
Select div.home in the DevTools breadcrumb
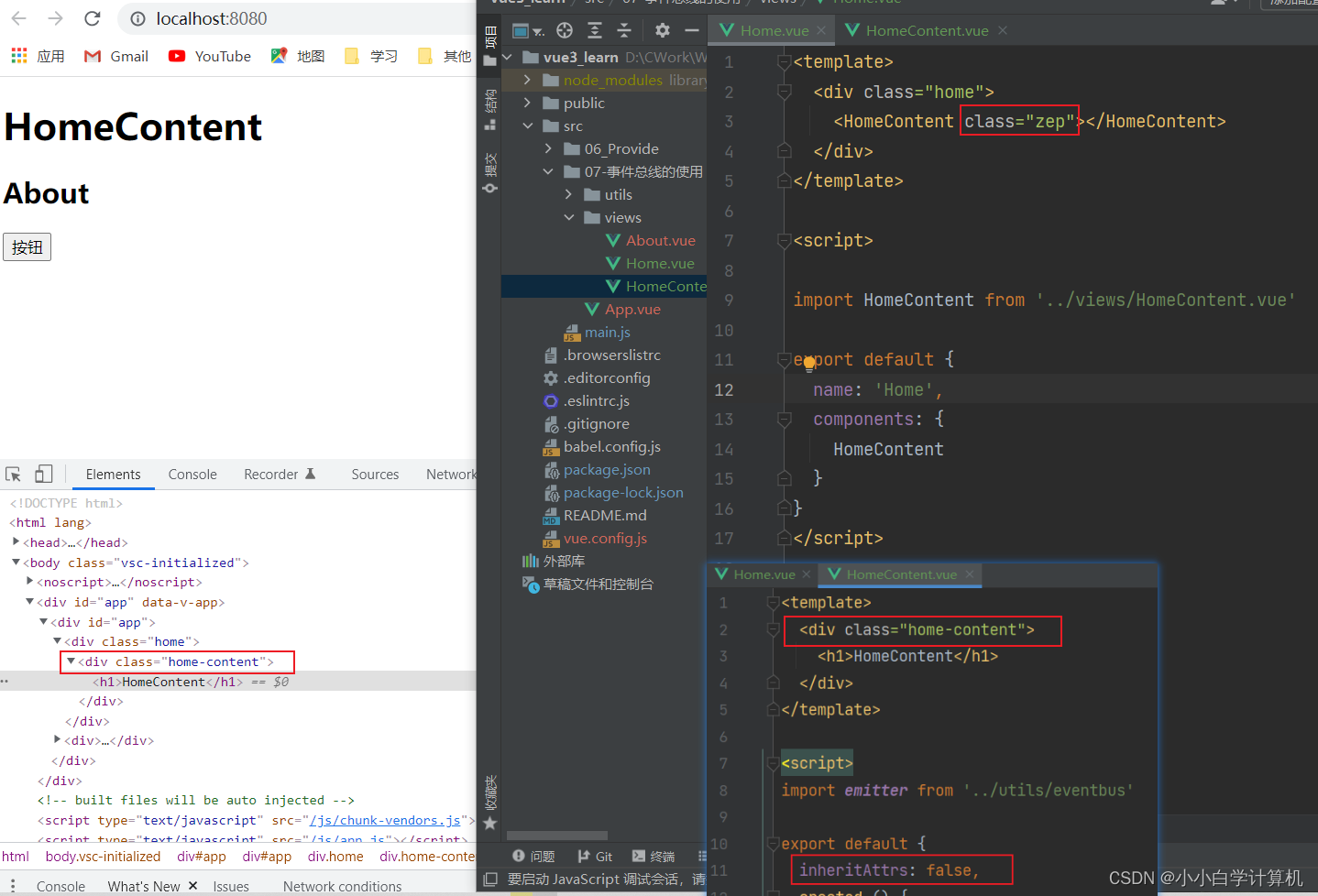click(335, 857)
